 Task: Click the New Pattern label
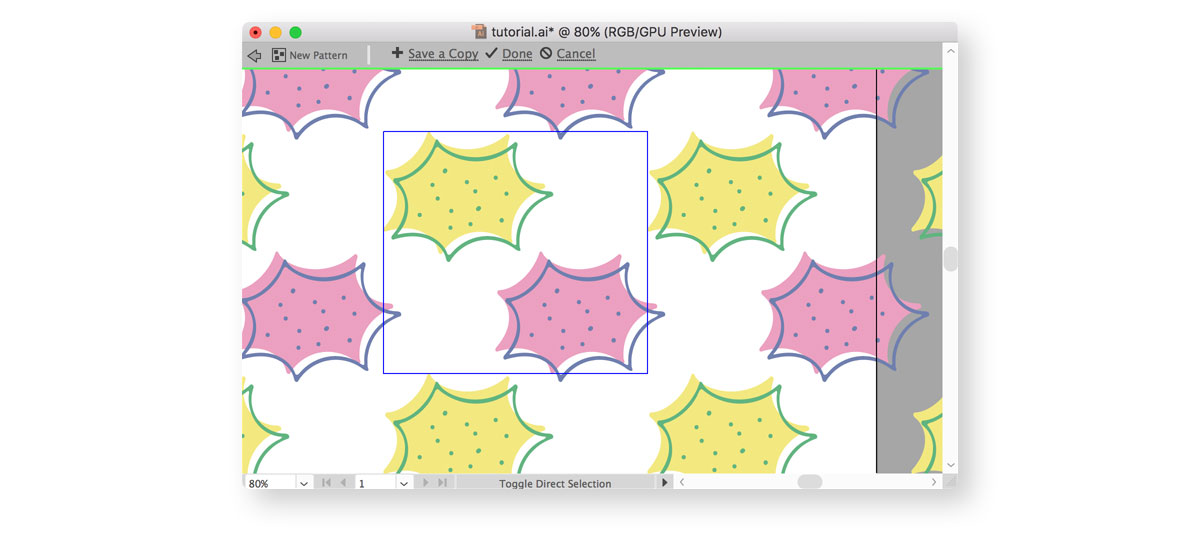[x=318, y=55]
